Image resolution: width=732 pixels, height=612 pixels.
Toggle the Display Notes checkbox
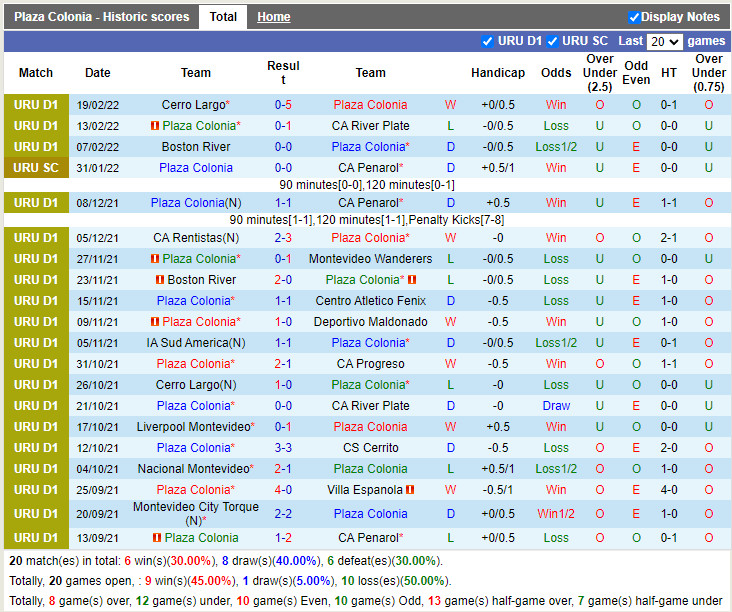point(634,17)
